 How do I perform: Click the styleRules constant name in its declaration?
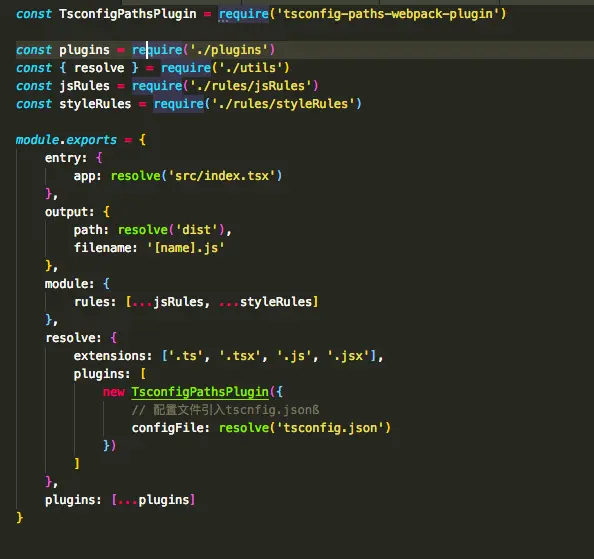click(x=95, y=104)
